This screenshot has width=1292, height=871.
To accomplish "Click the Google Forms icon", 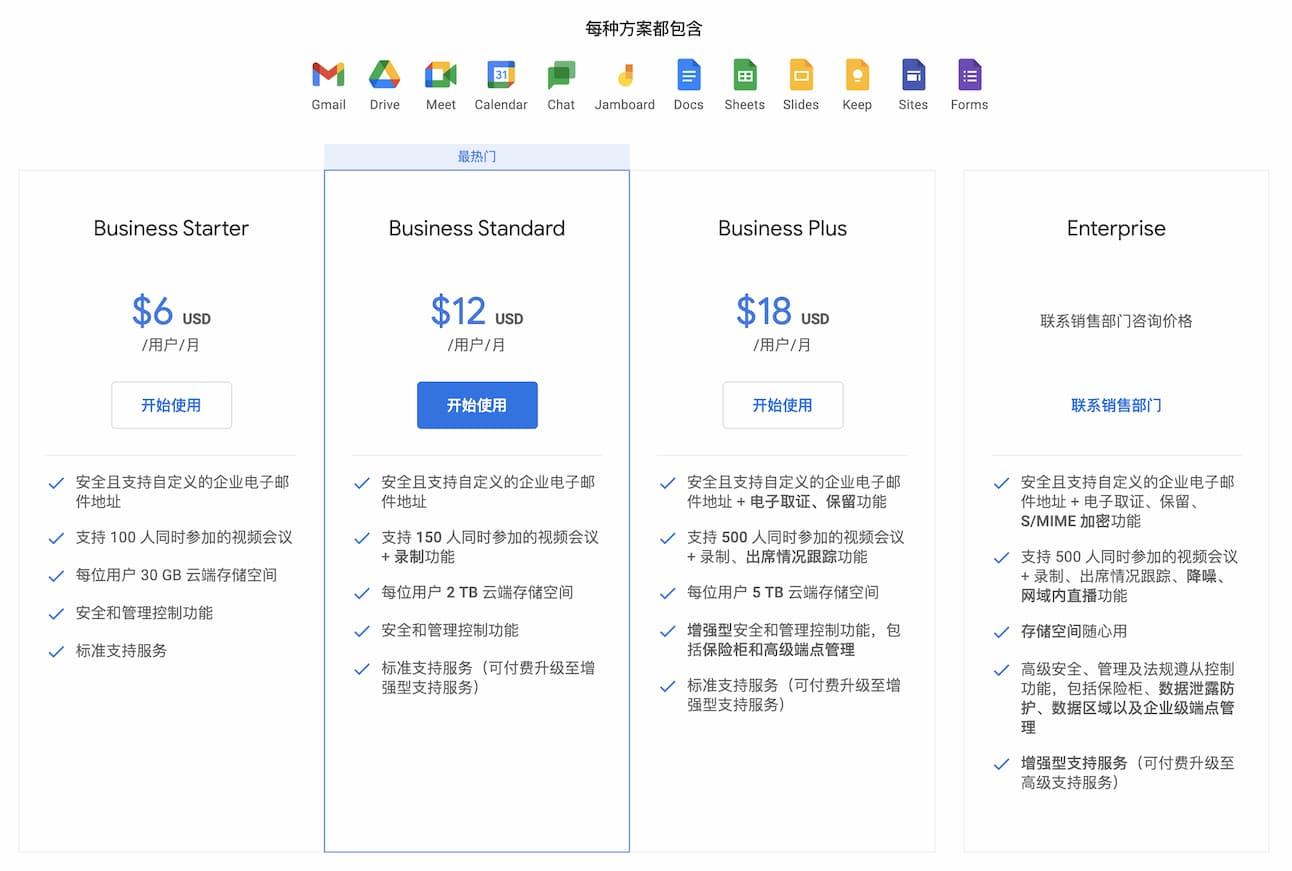I will (x=969, y=75).
